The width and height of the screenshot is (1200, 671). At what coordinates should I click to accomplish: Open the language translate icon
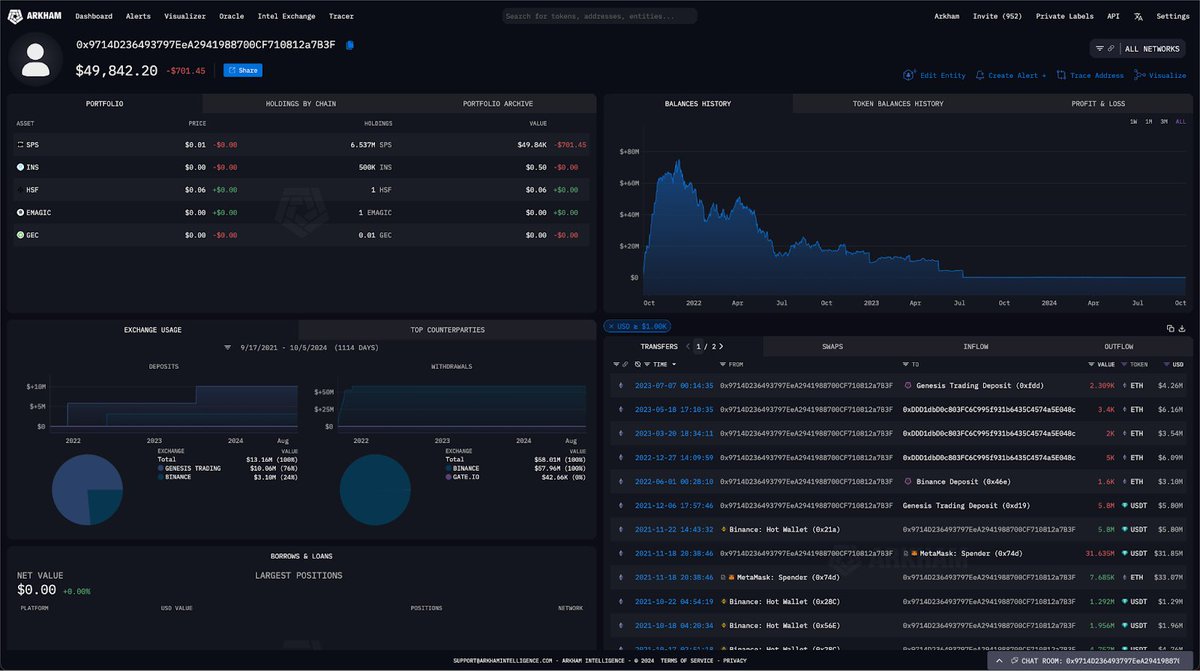click(x=1139, y=17)
